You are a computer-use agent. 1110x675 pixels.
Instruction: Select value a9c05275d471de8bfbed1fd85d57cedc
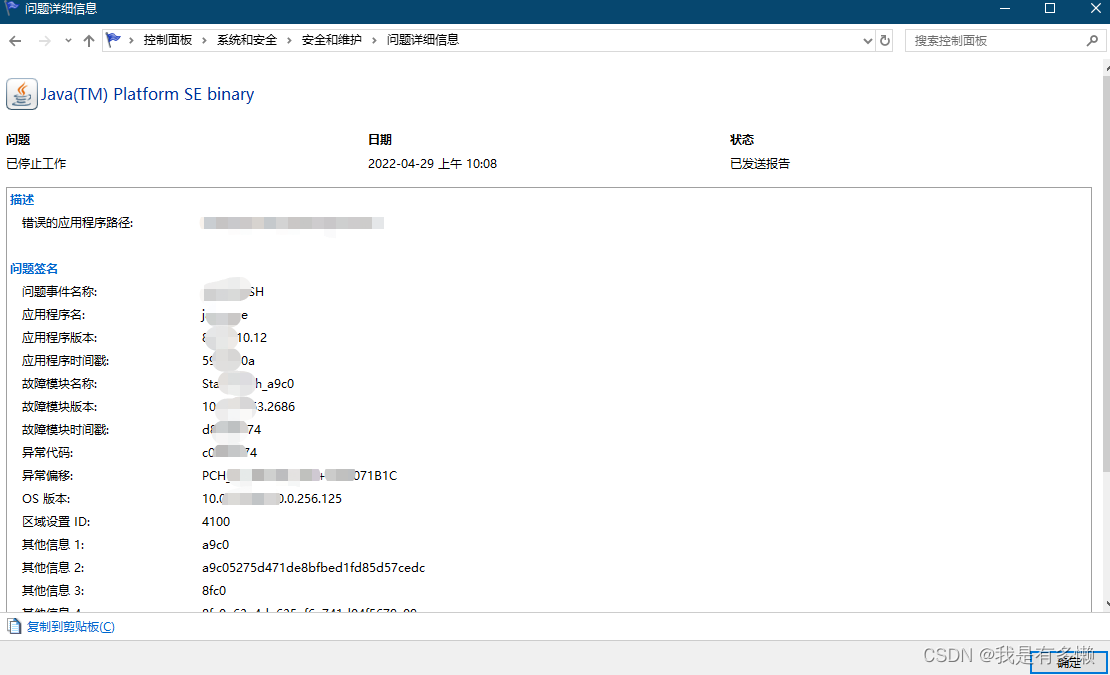click(x=314, y=567)
